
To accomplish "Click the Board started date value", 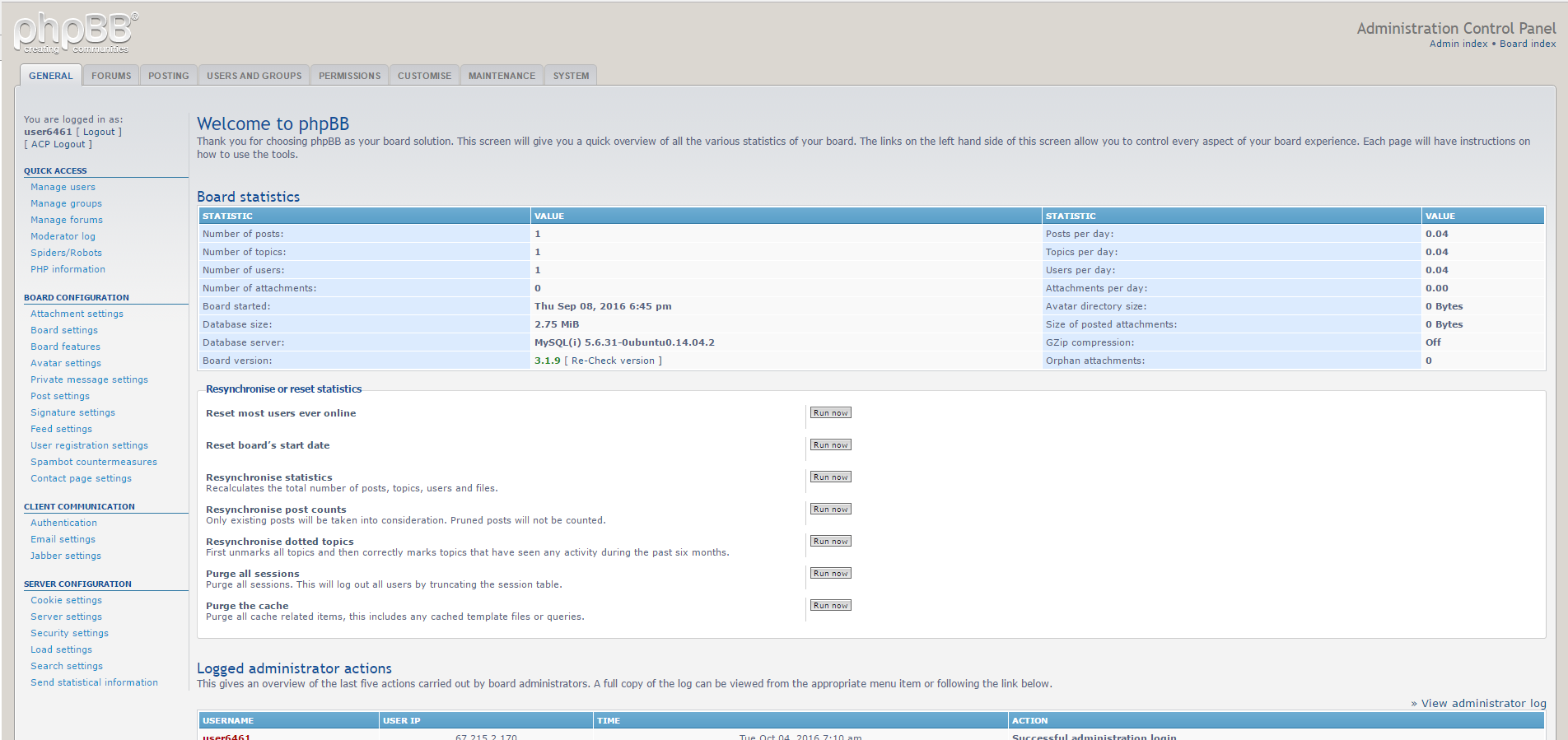I will pos(603,306).
